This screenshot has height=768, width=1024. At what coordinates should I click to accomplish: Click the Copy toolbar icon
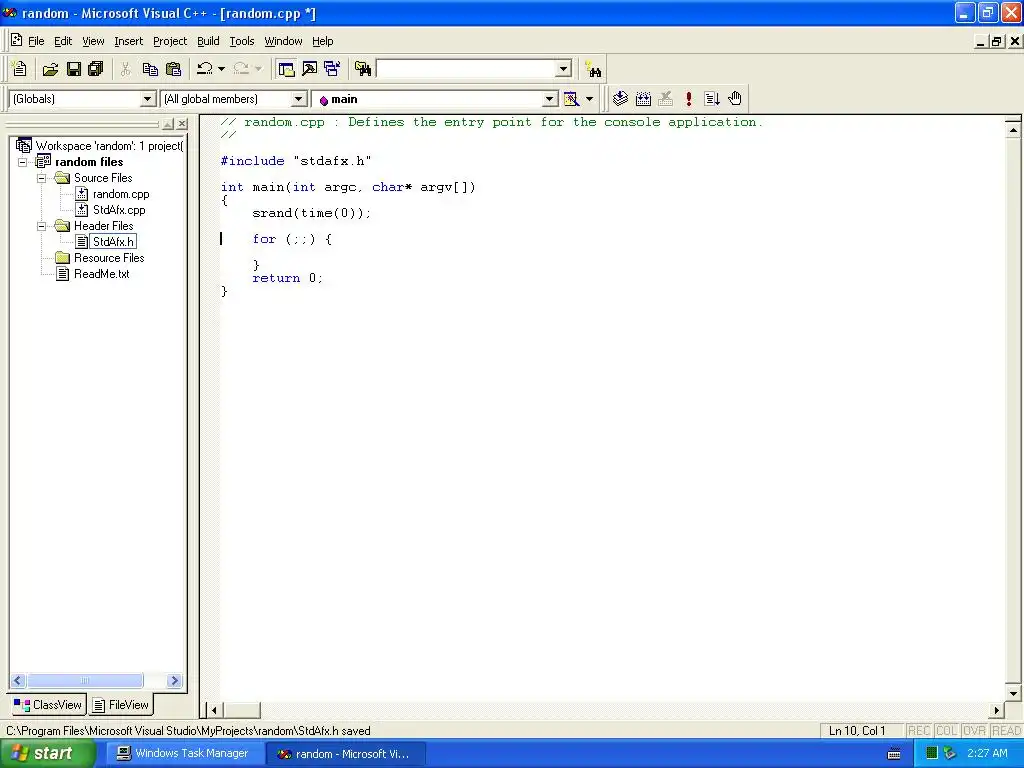[x=150, y=69]
